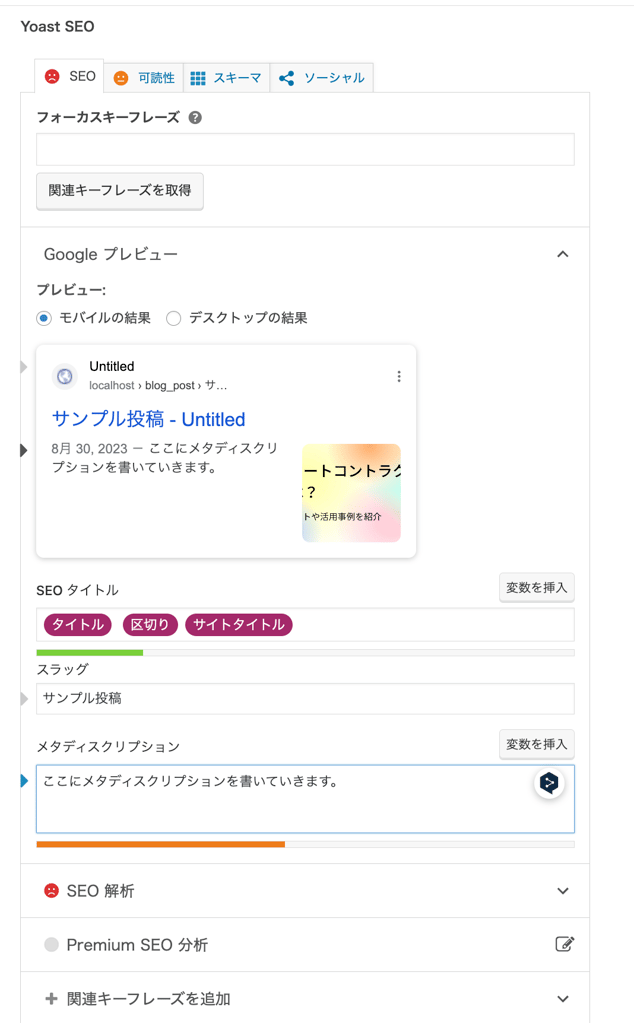The height and width of the screenshot is (1023, 634).
Task: Click the preview thumbnail image
Action: tap(351, 493)
